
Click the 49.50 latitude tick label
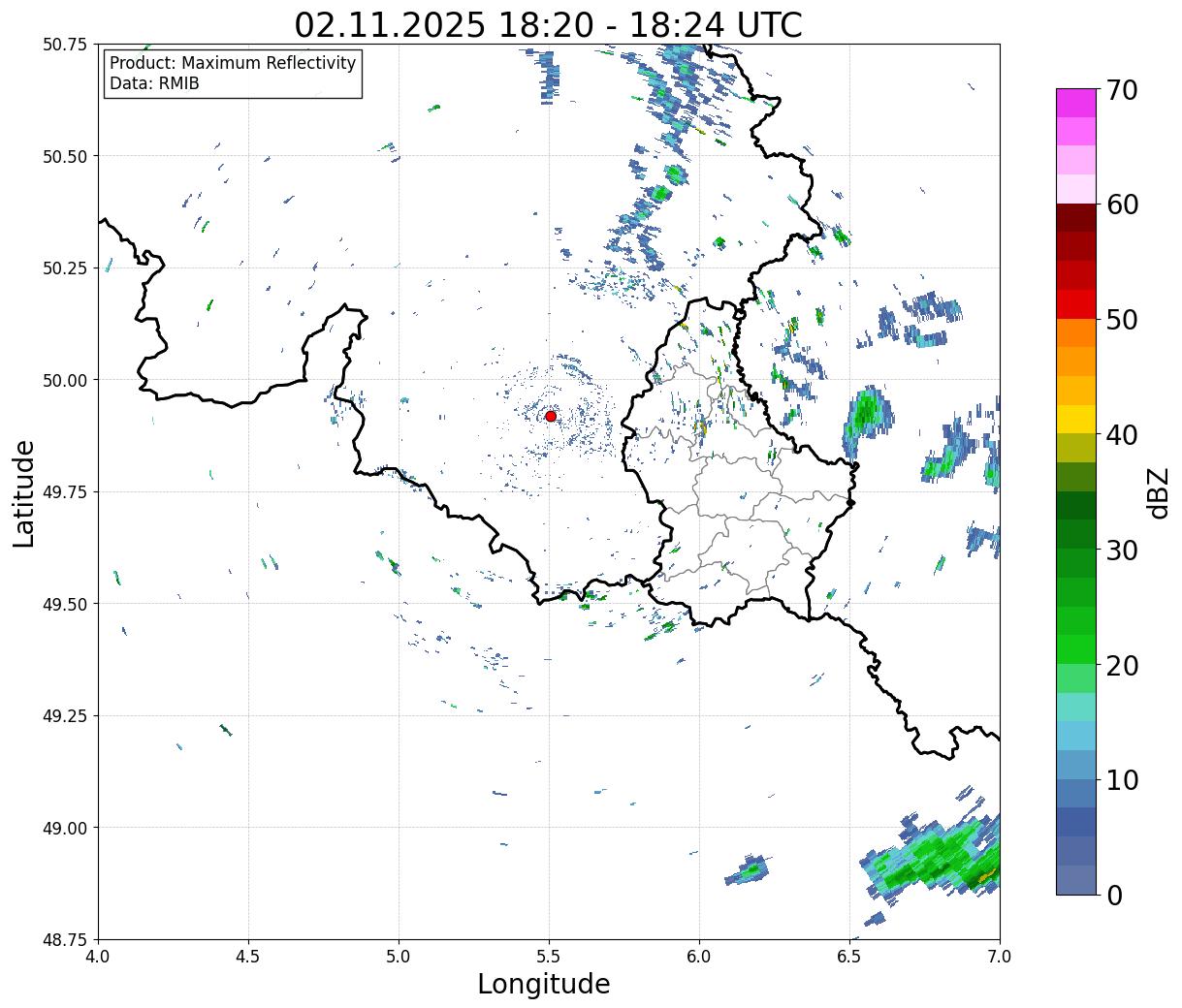tap(65, 604)
